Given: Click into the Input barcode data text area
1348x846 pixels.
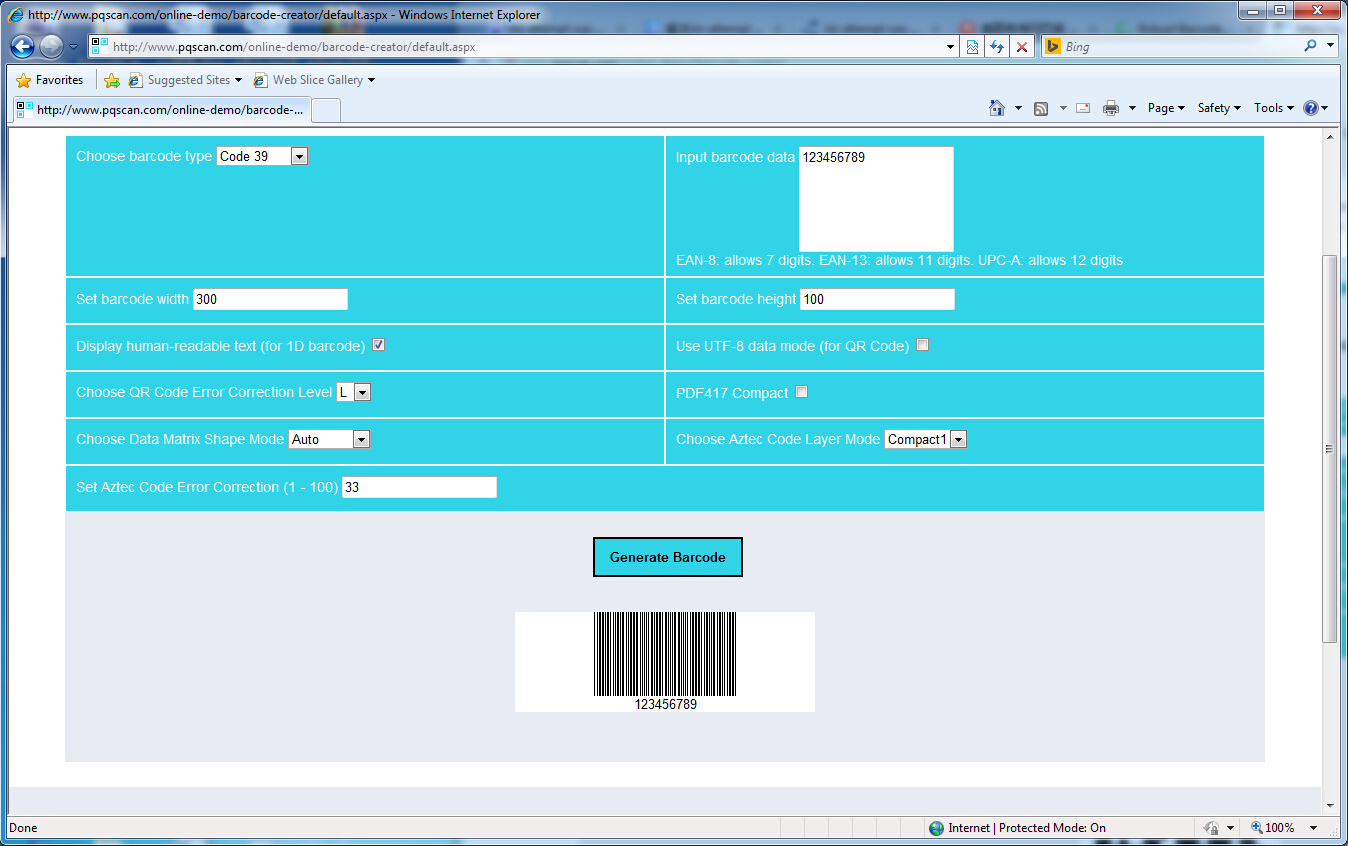Looking at the screenshot, I should (876, 199).
